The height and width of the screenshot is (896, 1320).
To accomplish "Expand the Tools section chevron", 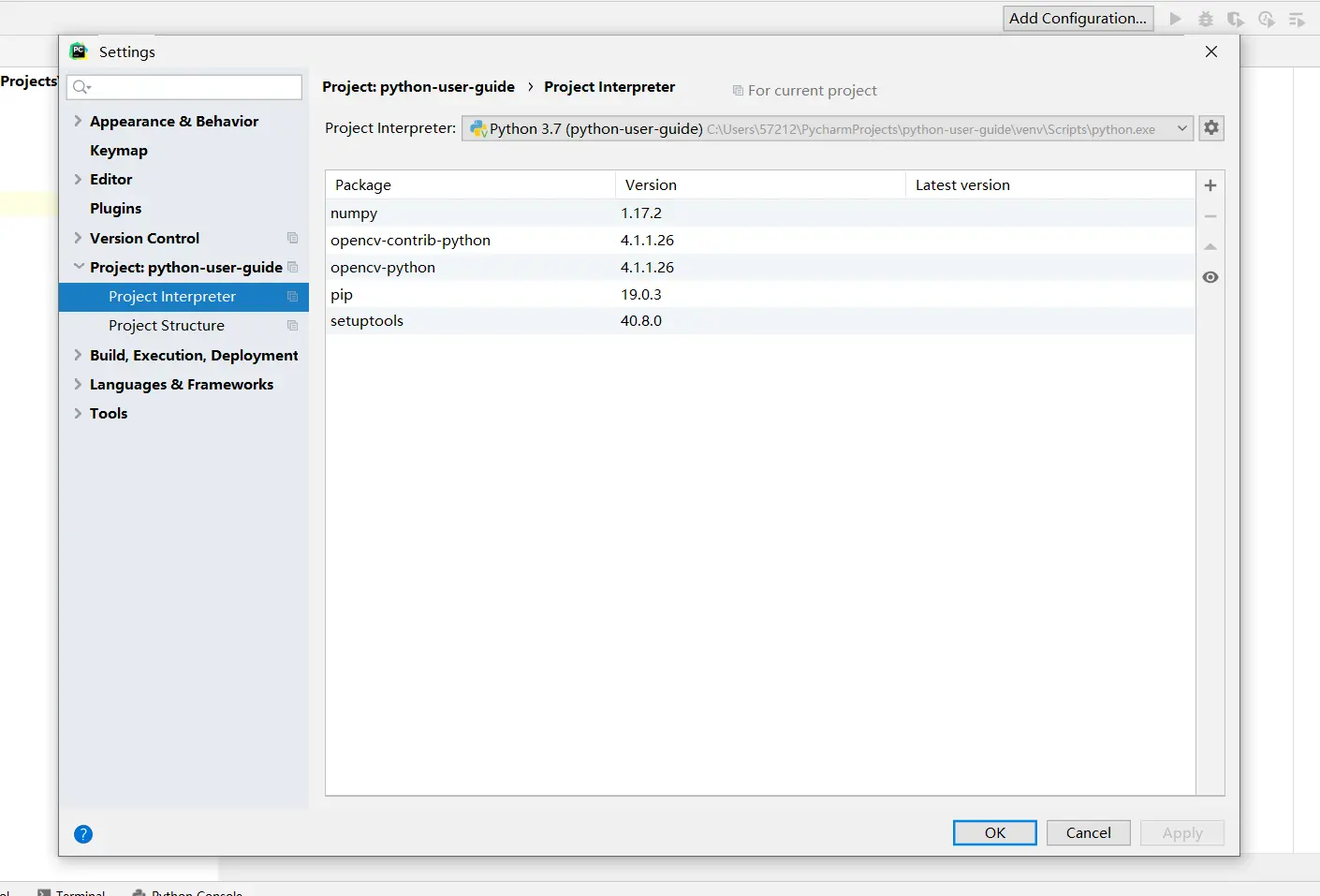I will pos(78,413).
